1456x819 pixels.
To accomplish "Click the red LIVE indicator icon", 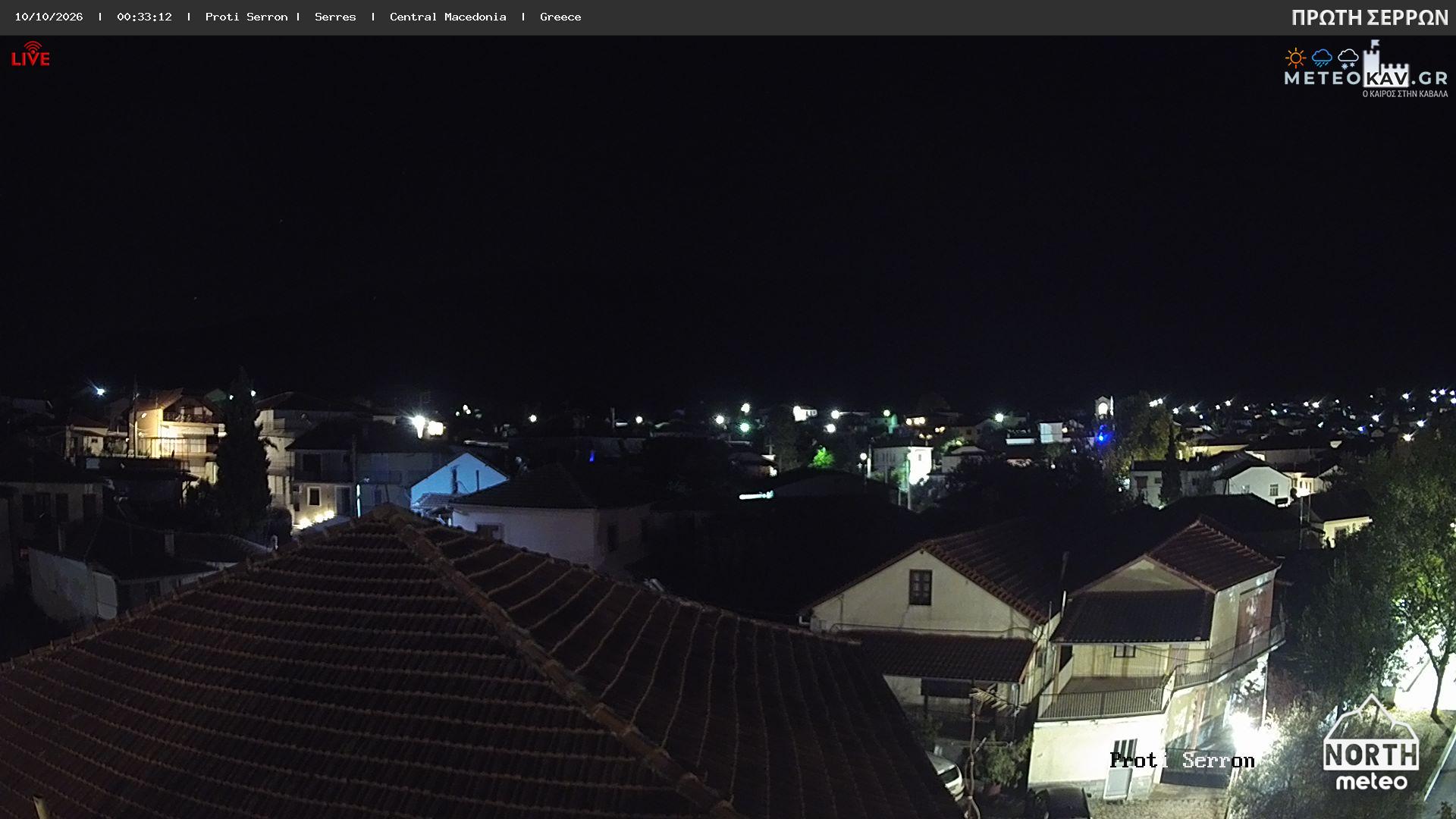I will pos(30,55).
